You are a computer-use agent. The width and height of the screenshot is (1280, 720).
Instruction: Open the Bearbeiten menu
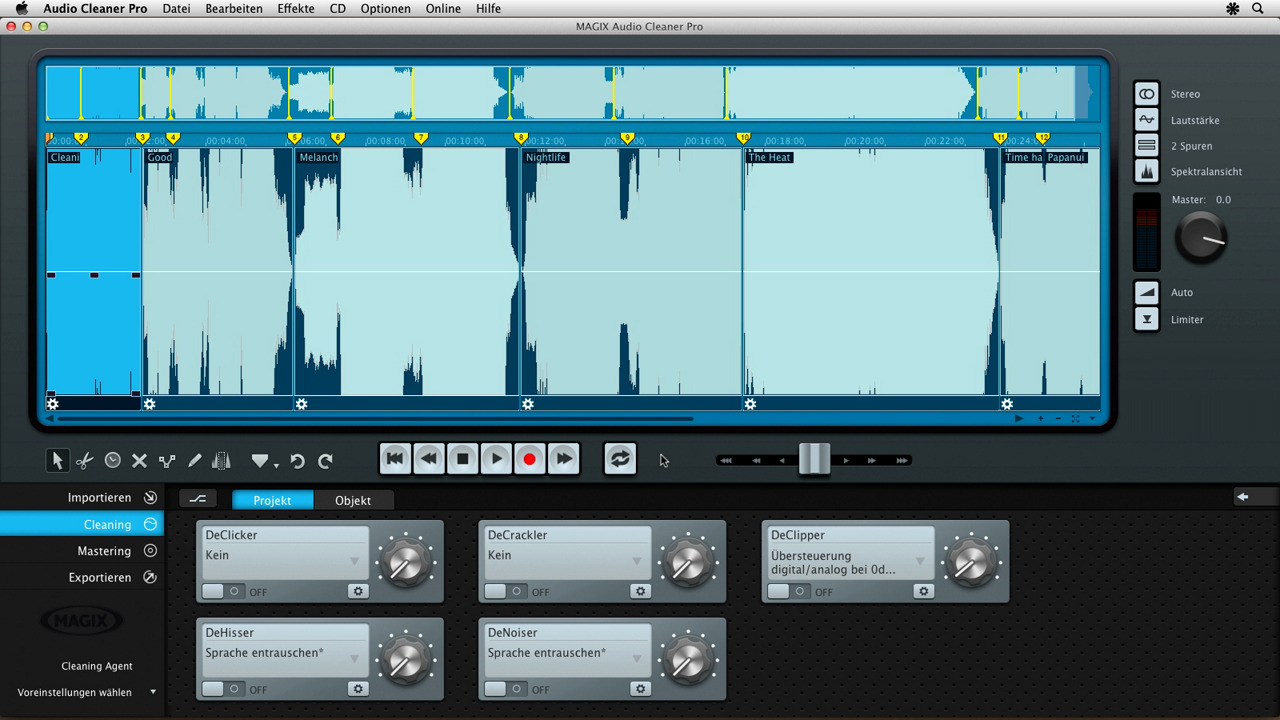click(x=234, y=8)
